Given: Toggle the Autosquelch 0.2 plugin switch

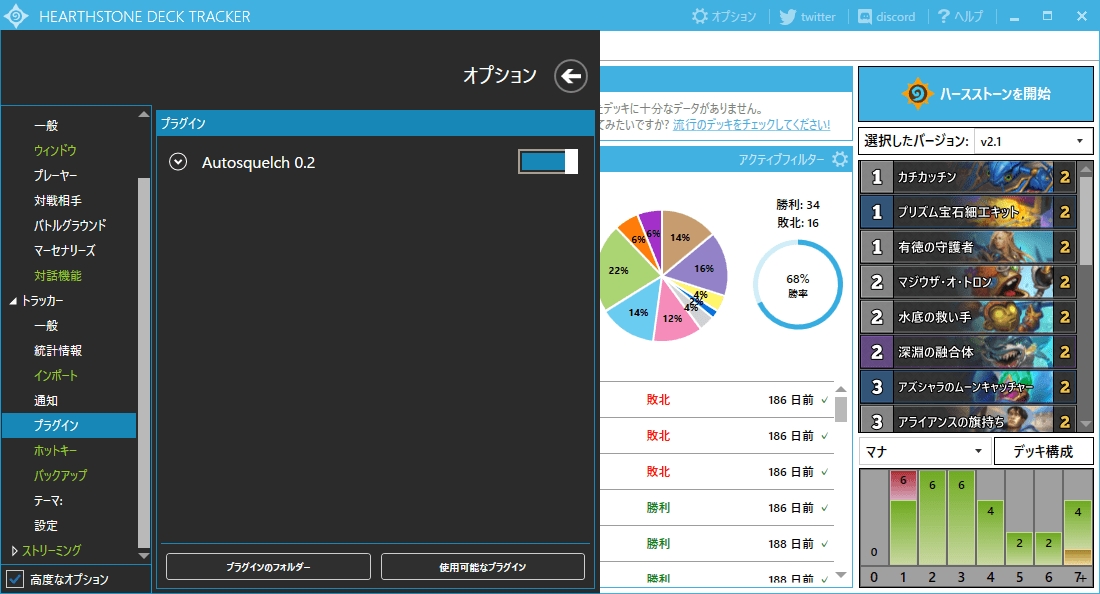Looking at the screenshot, I should (x=548, y=161).
